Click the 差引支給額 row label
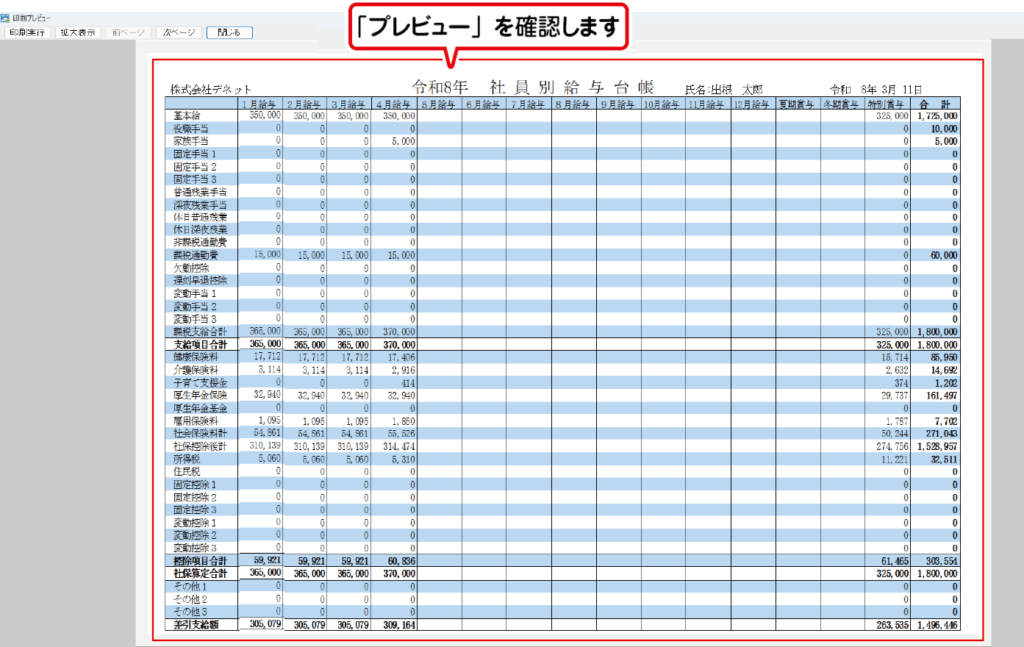The height and width of the screenshot is (647, 1024). [198, 624]
